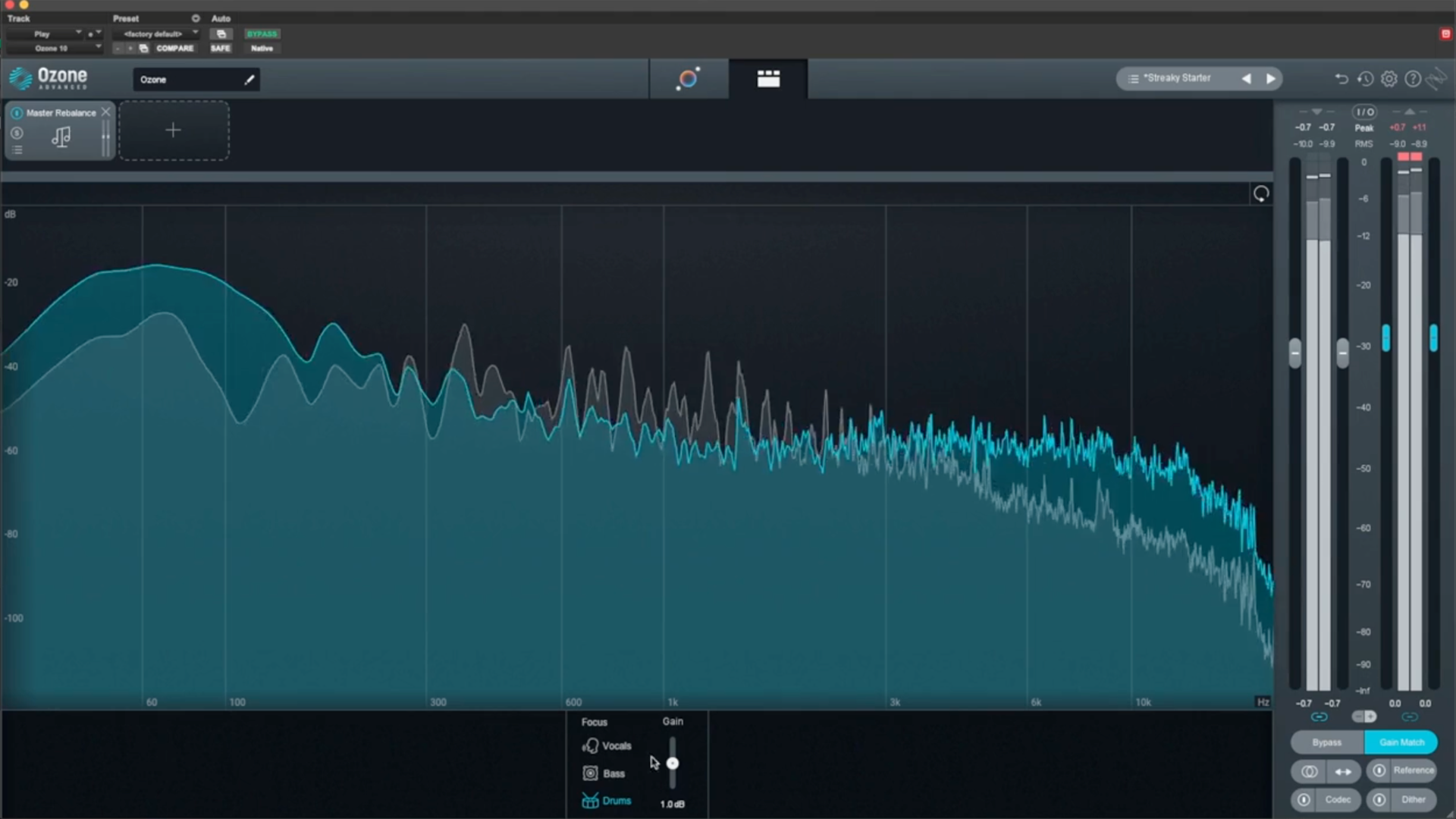Enable the Codec power toggle
The height and width of the screenshot is (819, 1456).
[1304, 799]
